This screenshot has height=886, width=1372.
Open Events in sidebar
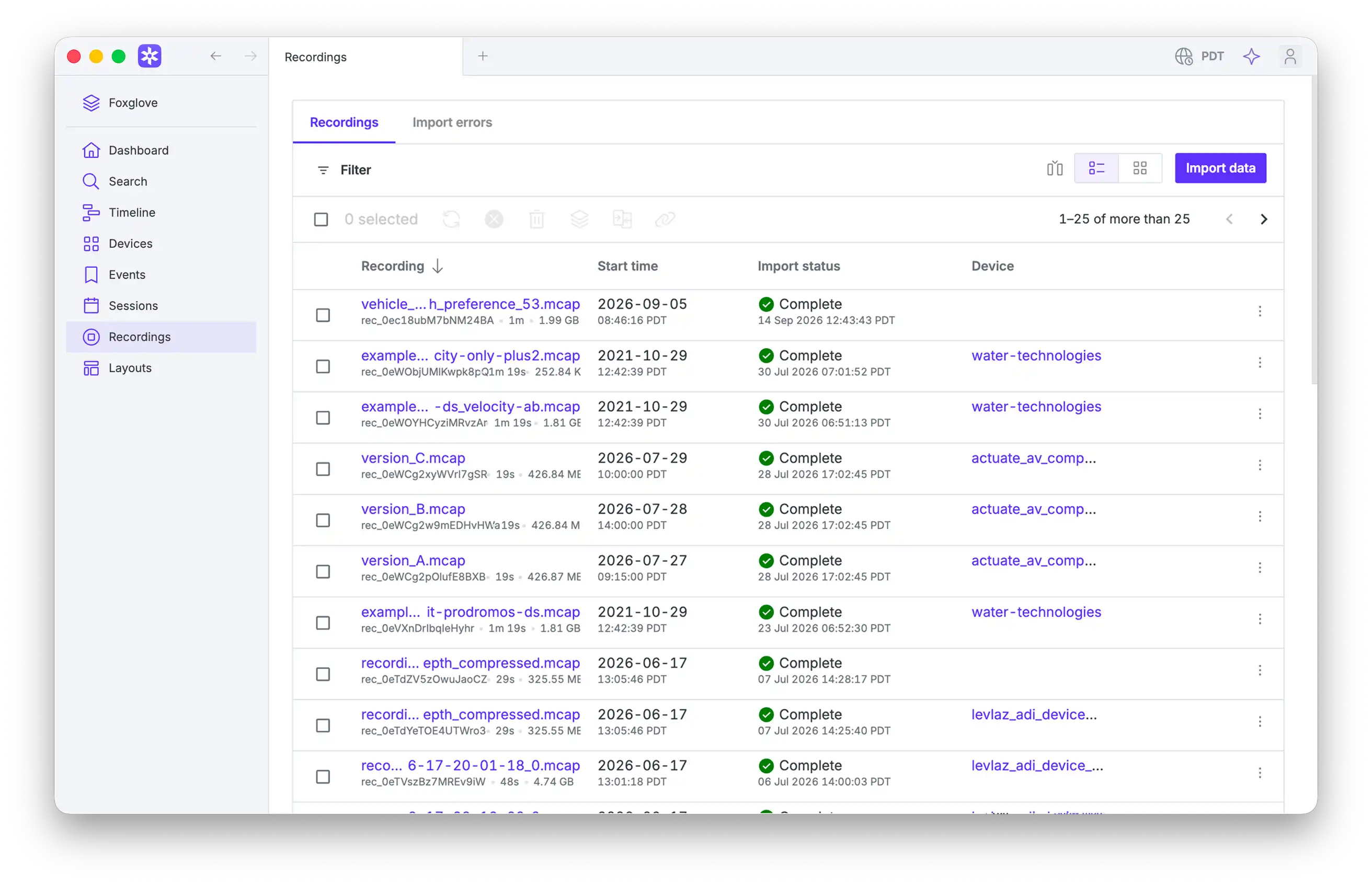pyautogui.click(x=161, y=274)
